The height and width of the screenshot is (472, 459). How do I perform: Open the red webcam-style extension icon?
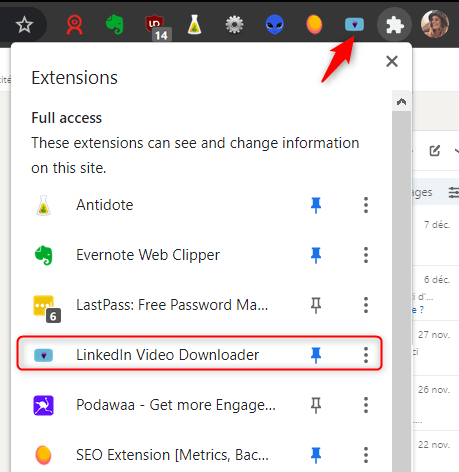coord(74,25)
